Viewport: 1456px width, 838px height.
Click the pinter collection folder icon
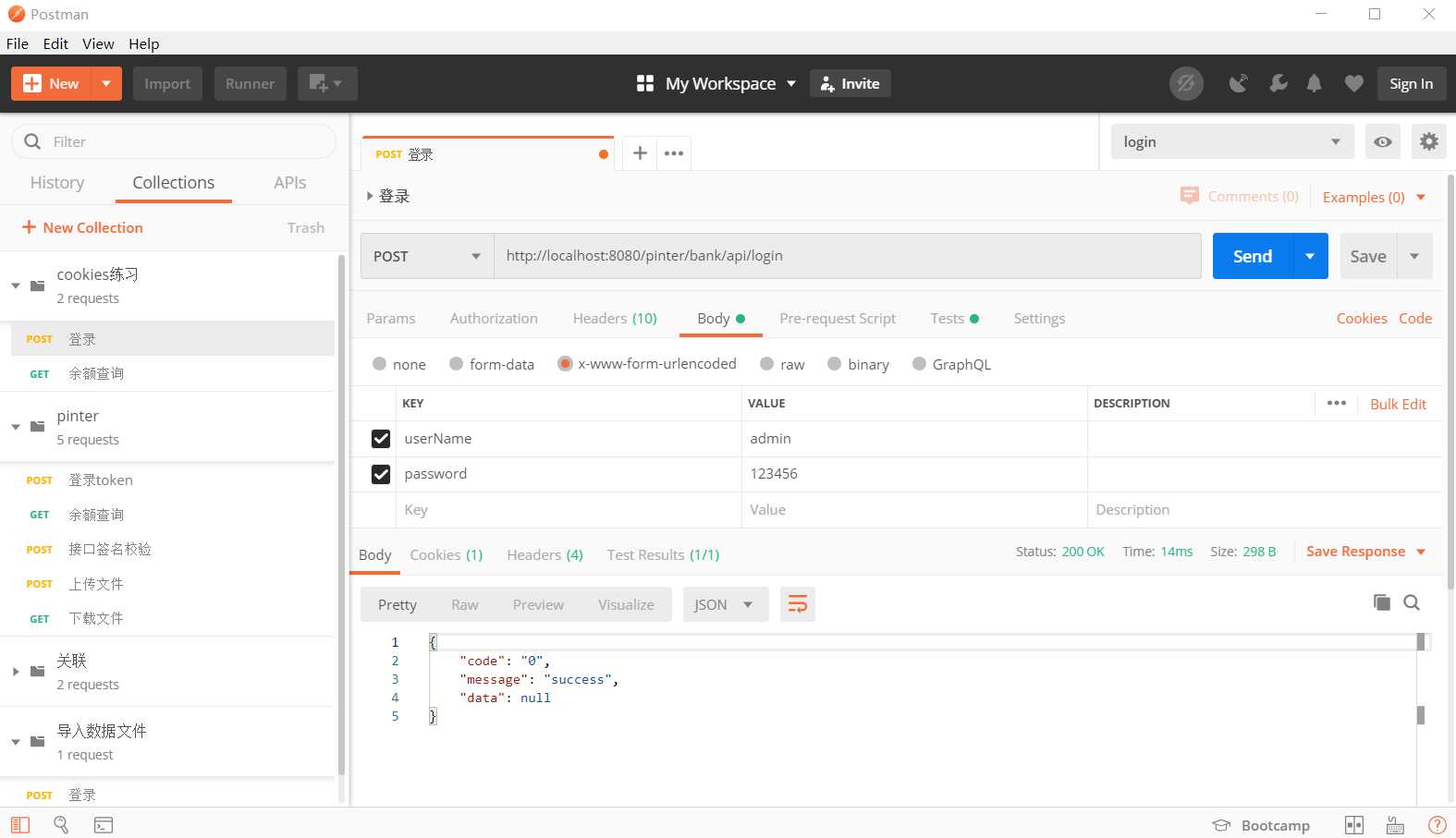coord(38,427)
